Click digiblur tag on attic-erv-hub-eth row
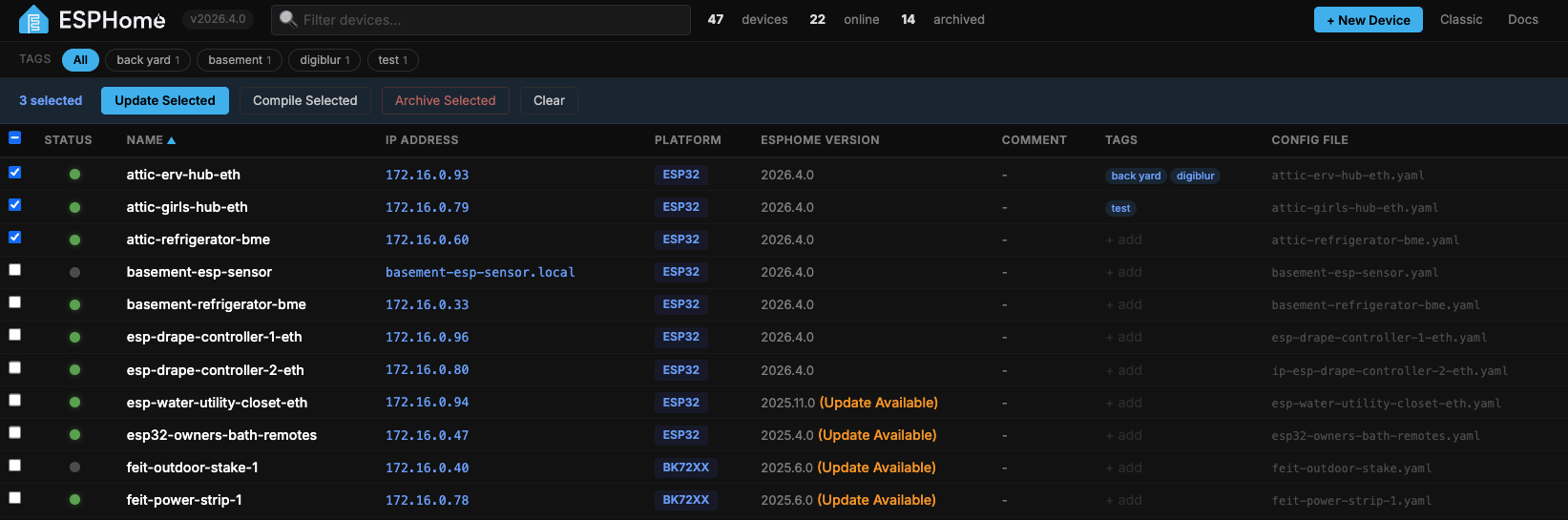The image size is (1568, 520). click(1195, 176)
